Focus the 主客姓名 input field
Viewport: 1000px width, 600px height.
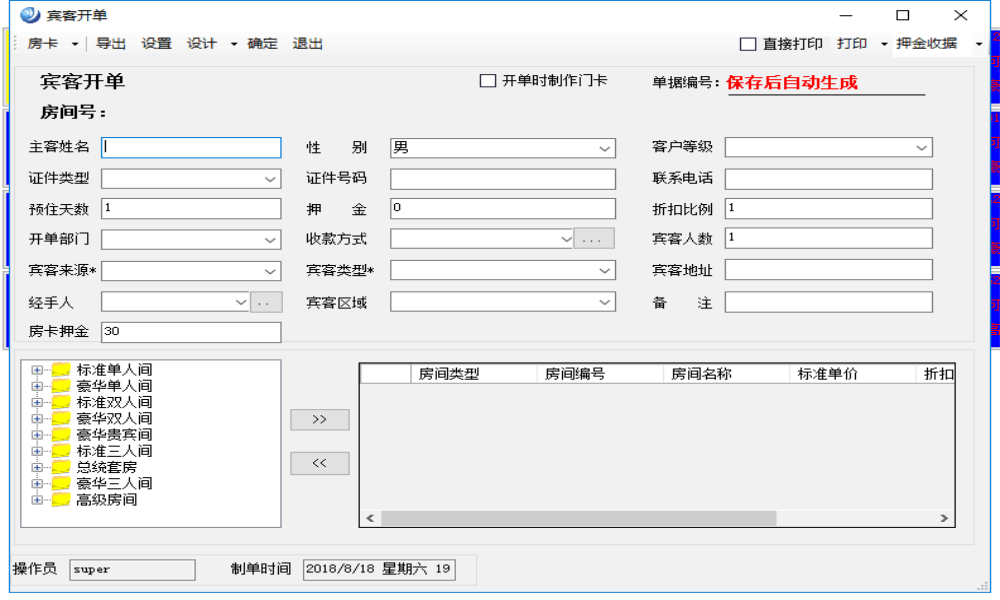[191, 148]
